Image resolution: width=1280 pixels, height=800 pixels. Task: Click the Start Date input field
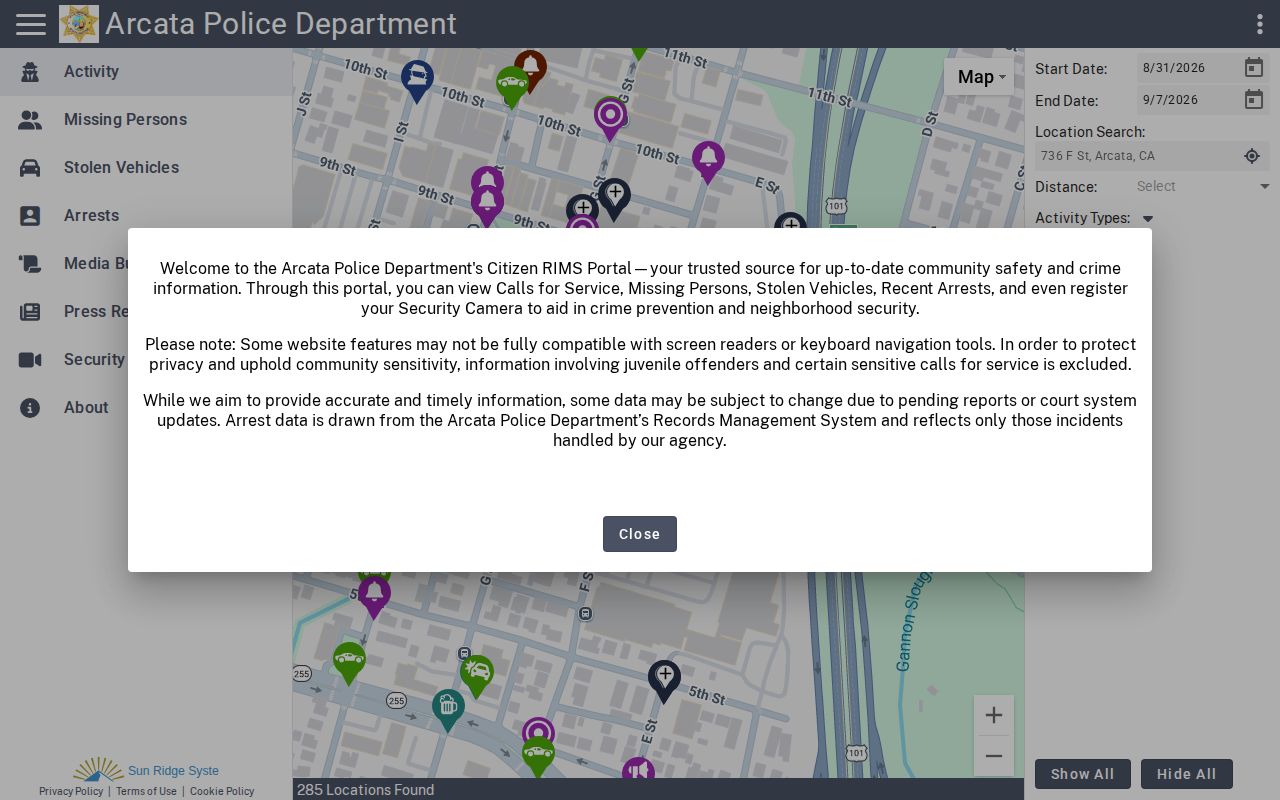click(1188, 68)
